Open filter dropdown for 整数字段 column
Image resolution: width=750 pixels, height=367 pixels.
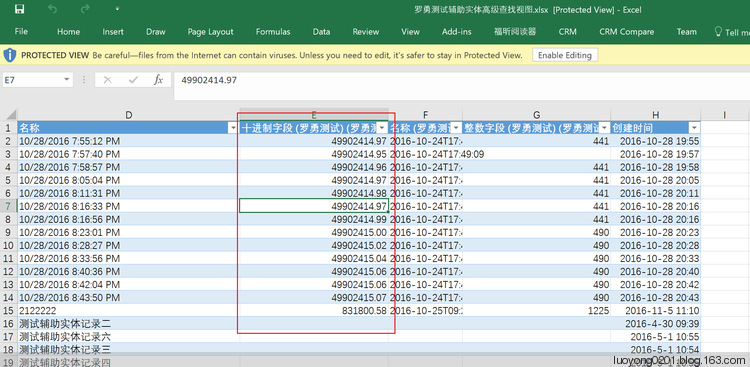coord(604,128)
